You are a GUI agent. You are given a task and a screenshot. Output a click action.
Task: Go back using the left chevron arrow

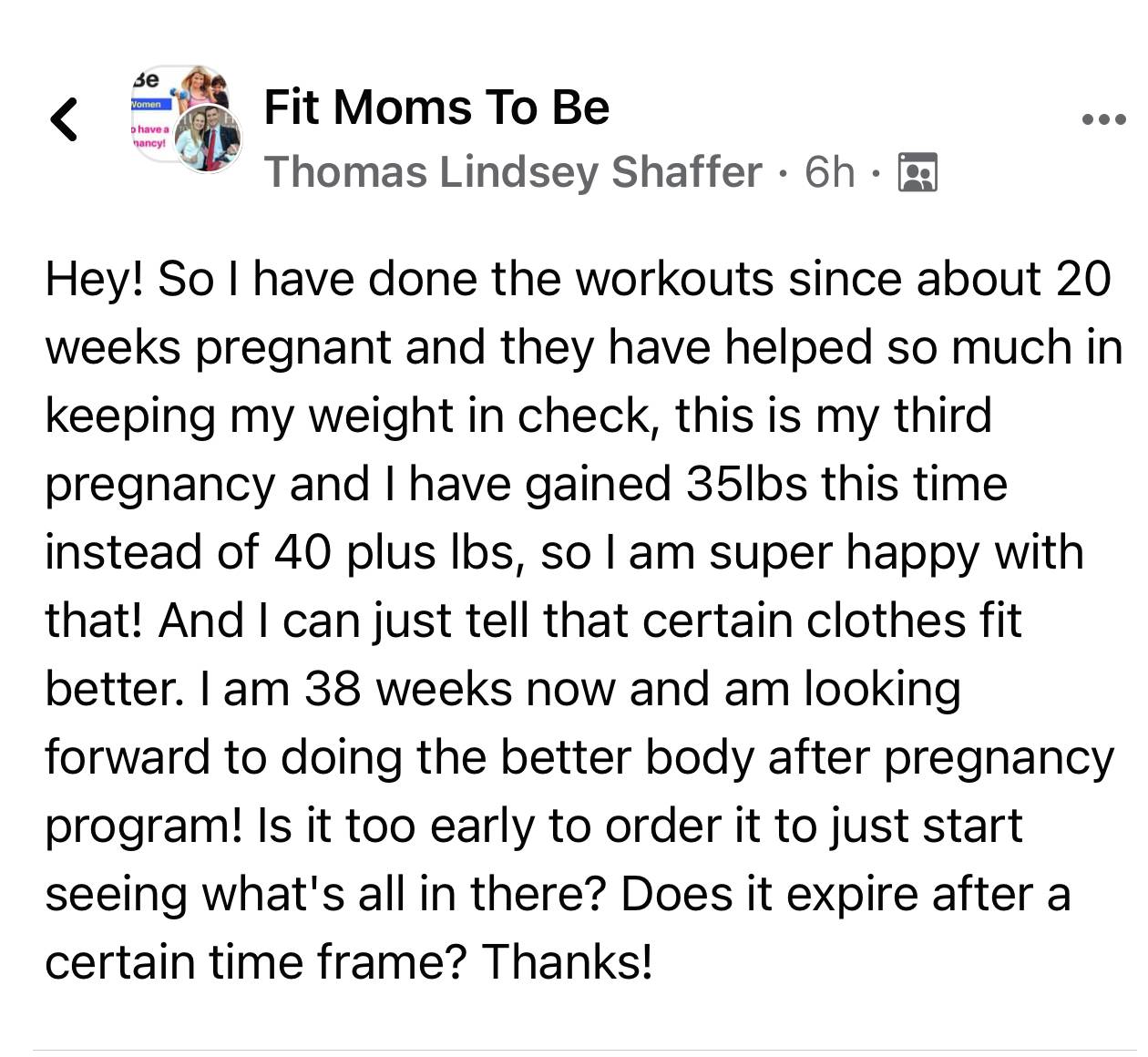pyautogui.click(x=63, y=120)
